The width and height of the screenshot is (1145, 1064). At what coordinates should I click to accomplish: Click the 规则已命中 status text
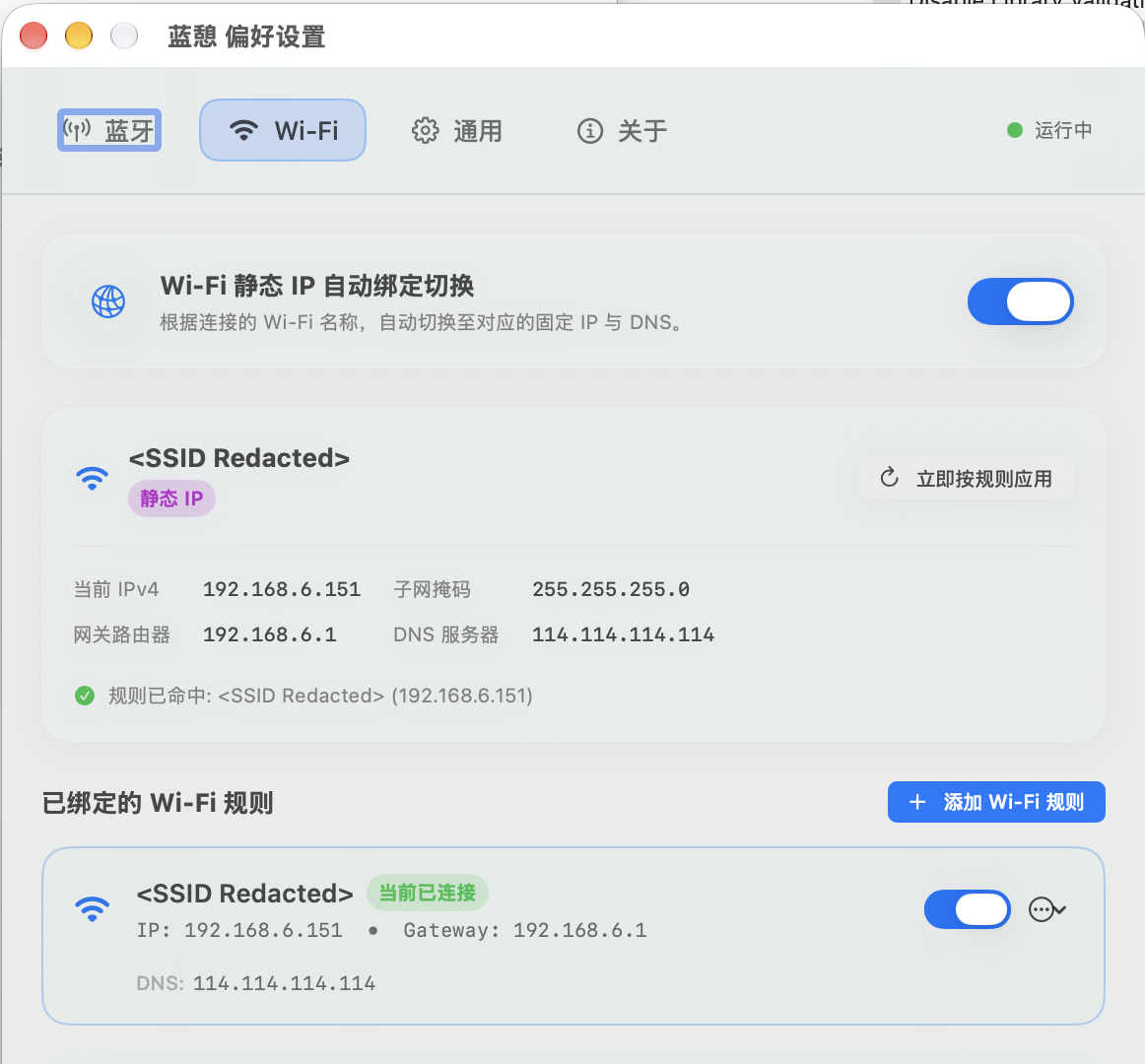320,696
